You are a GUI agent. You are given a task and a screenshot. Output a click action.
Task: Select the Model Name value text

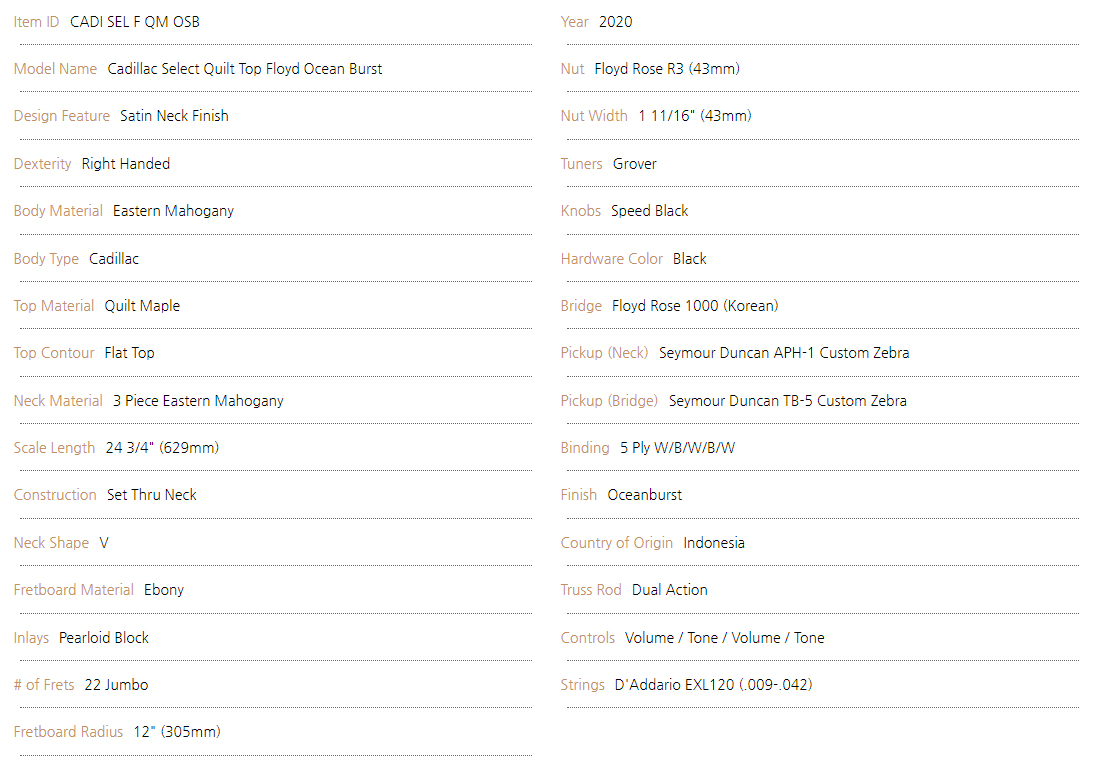tap(245, 69)
